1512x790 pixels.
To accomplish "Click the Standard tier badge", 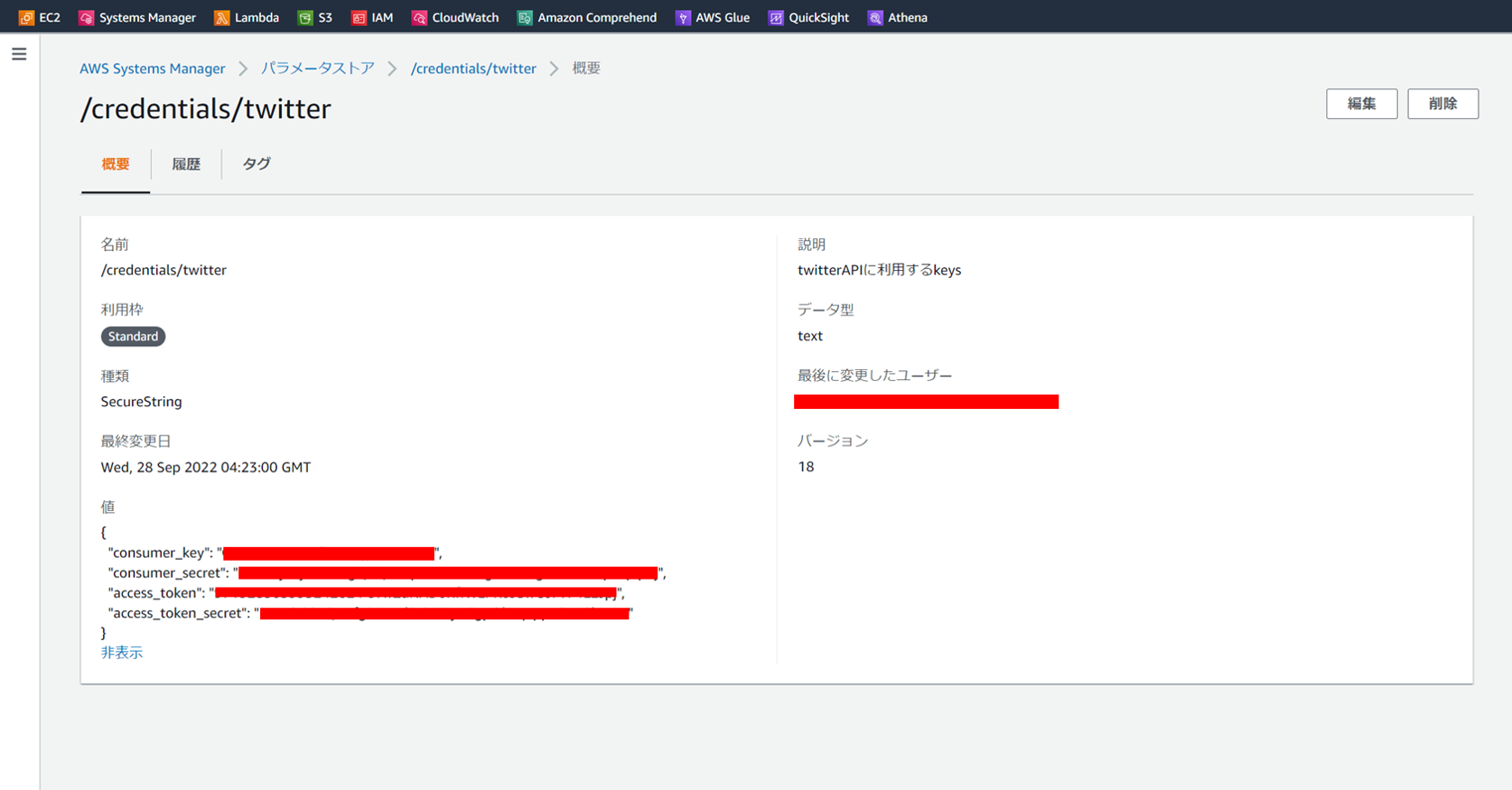I will (x=133, y=336).
